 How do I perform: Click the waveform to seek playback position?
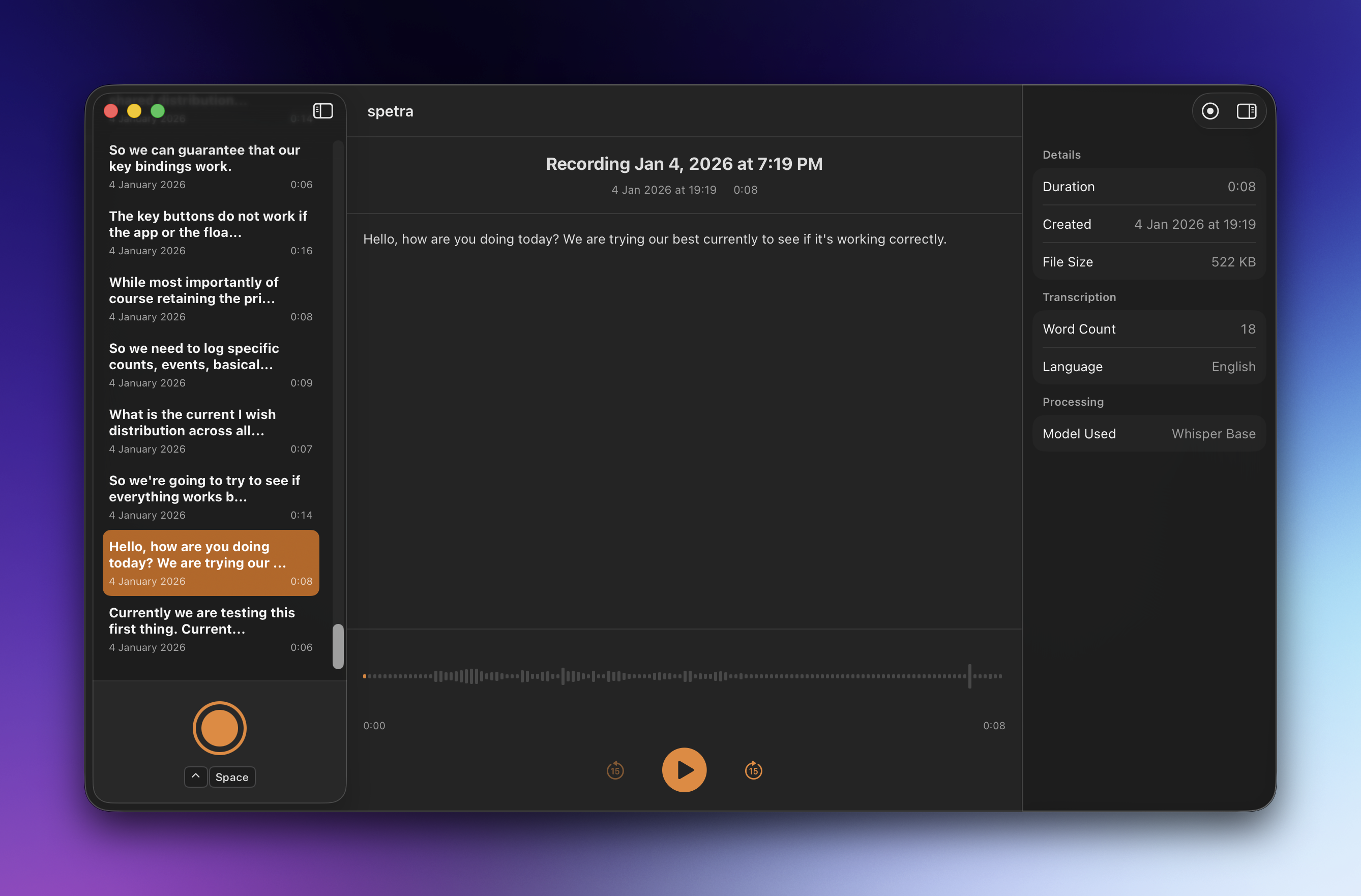click(x=684, y=676)
